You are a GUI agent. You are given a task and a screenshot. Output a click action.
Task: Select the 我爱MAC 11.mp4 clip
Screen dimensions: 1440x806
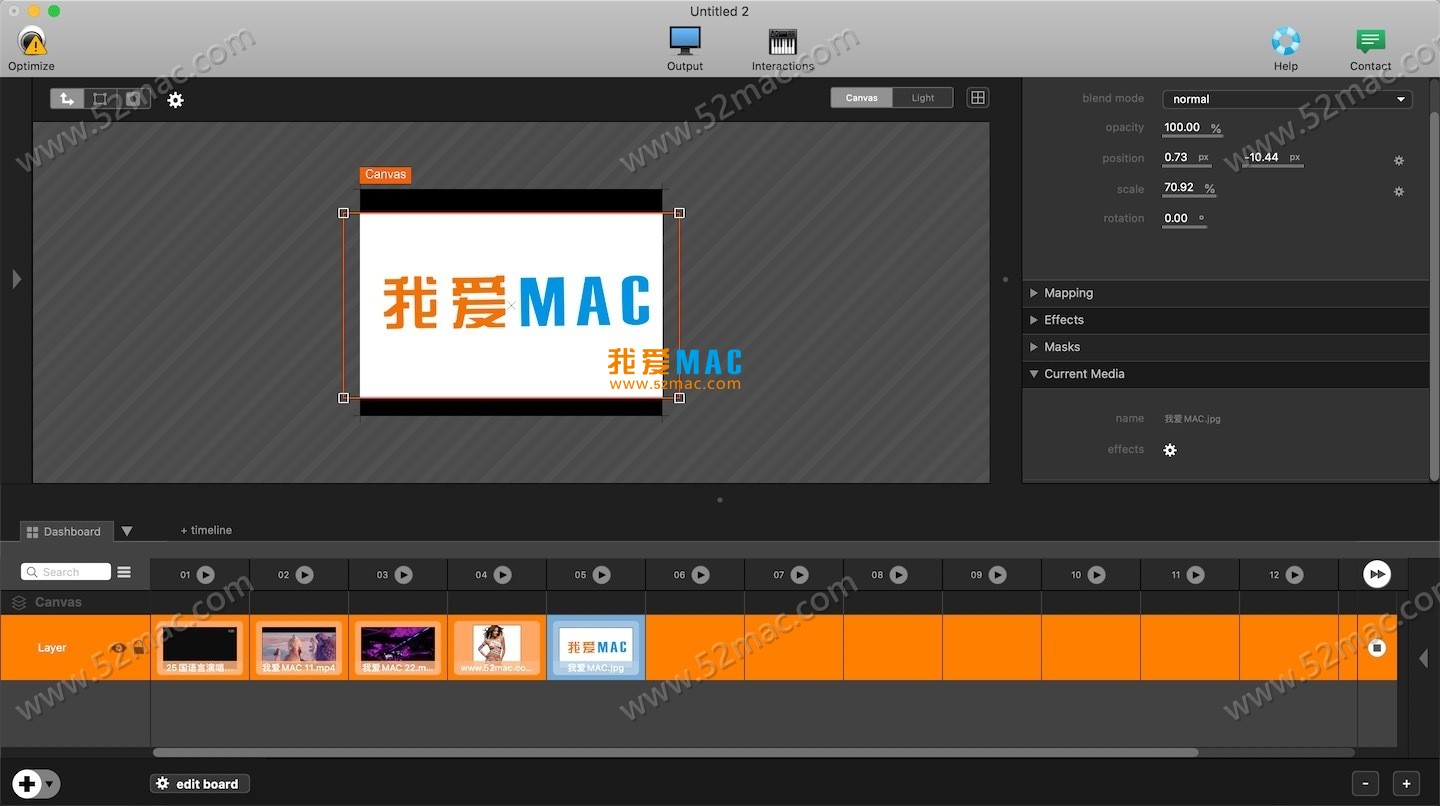tap(299, 648)
